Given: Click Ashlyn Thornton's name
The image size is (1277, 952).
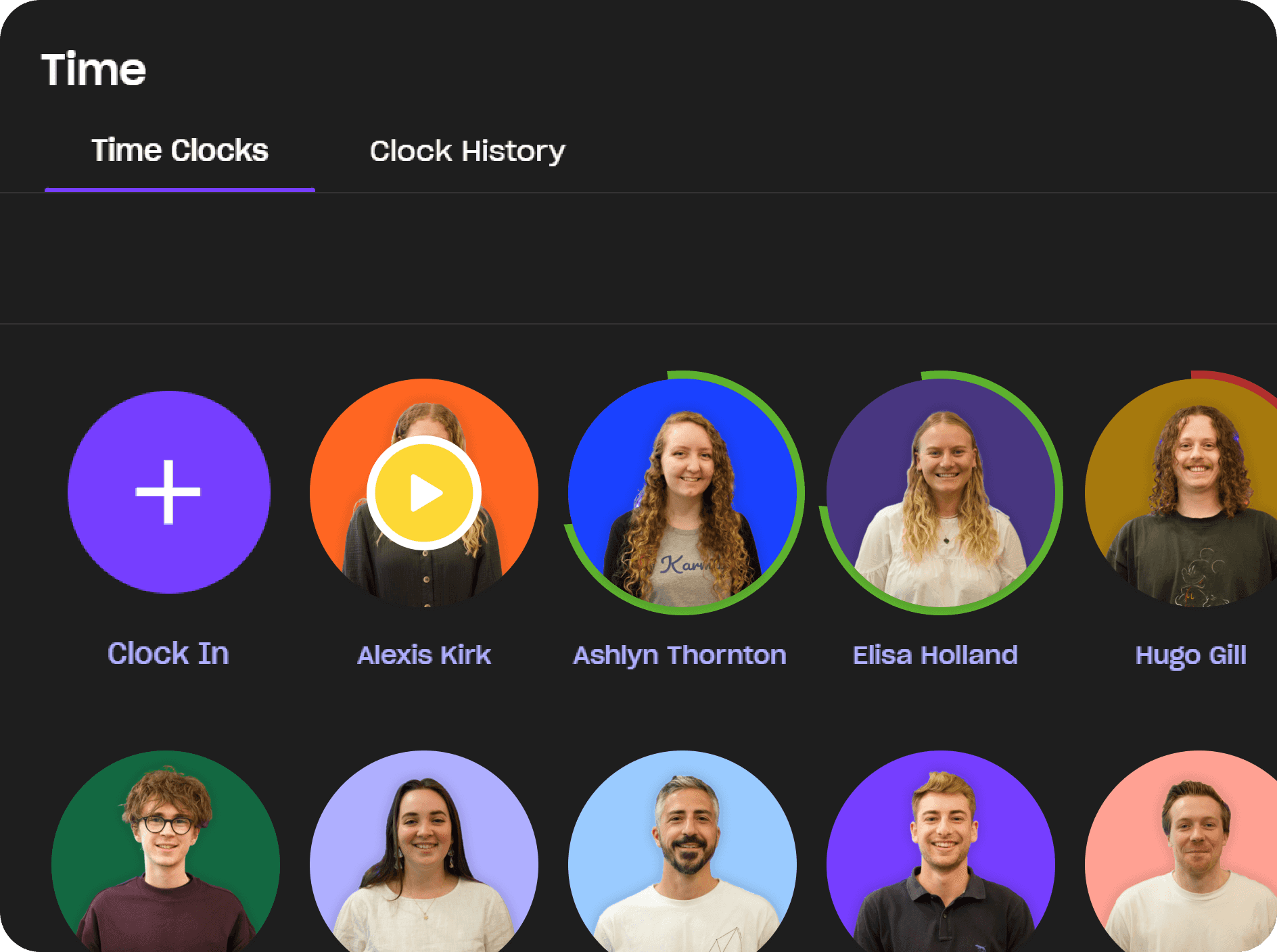Looking at the screenshot, I should 680,654.
